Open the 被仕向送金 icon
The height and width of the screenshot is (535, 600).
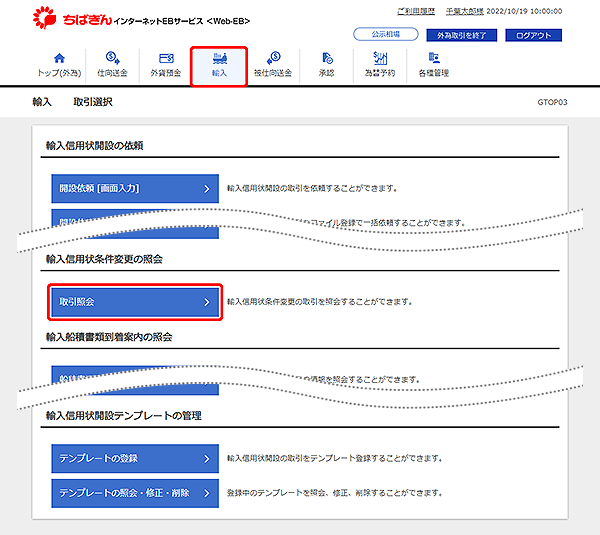pyautogui.click(x=273, y=58)
